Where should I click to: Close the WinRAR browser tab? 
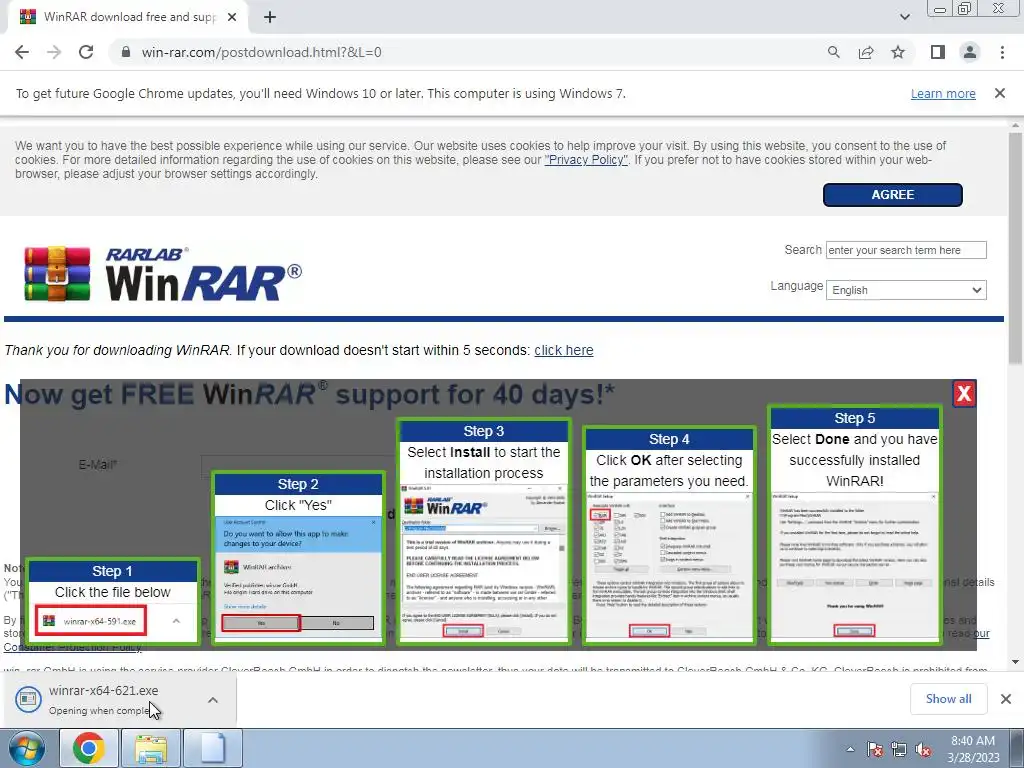[x=232, y=18]
